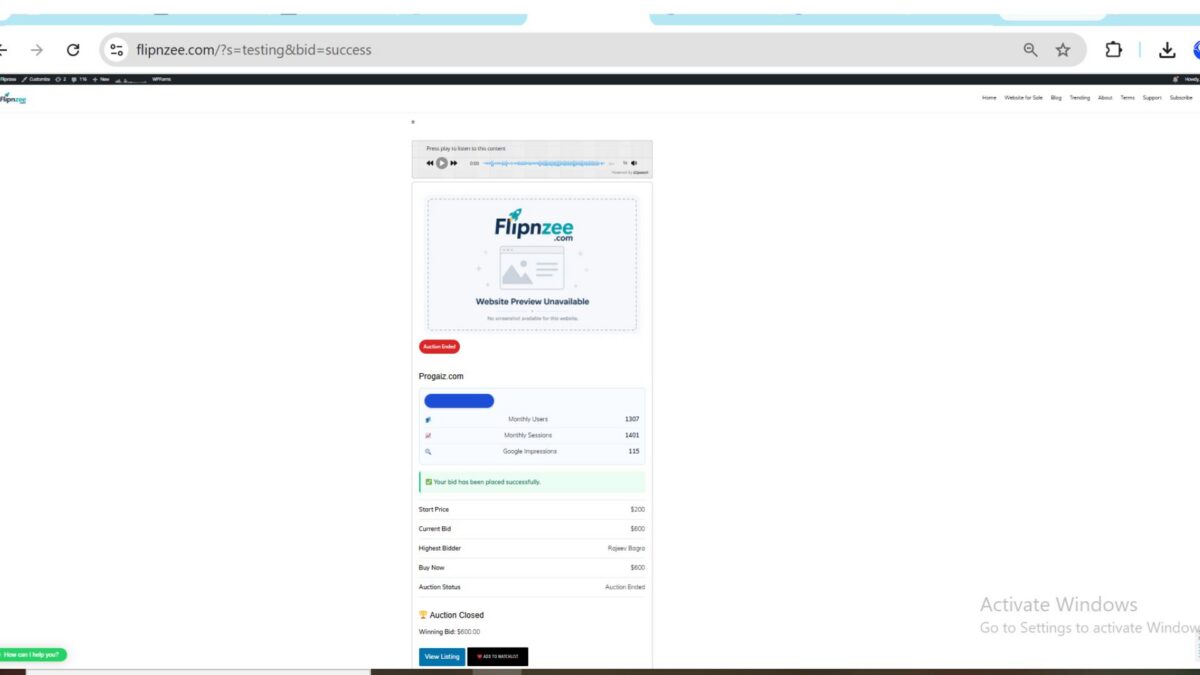Image resolution: width=1200 pixels, height=675 pixels.
Task: Go to the Trending page
Action: 1080,98
